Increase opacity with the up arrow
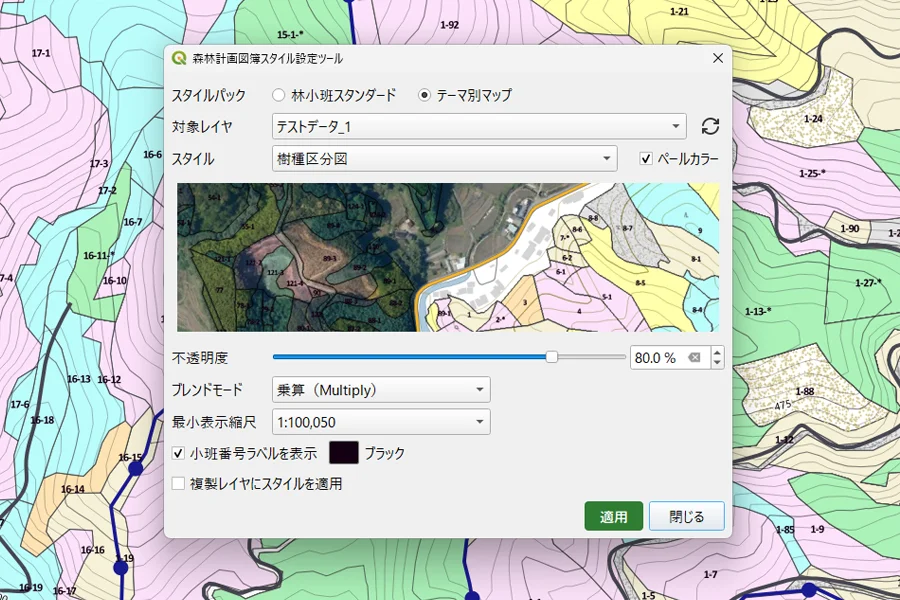 click(x=717, y=351)
